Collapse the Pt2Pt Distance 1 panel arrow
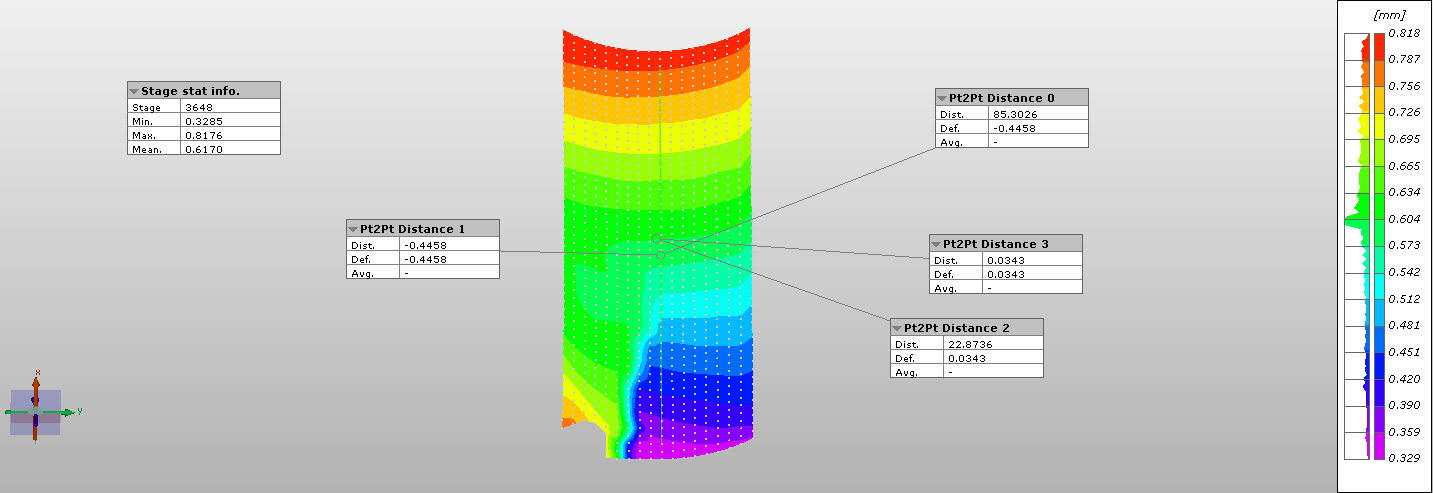 click(x=353, y=229)
